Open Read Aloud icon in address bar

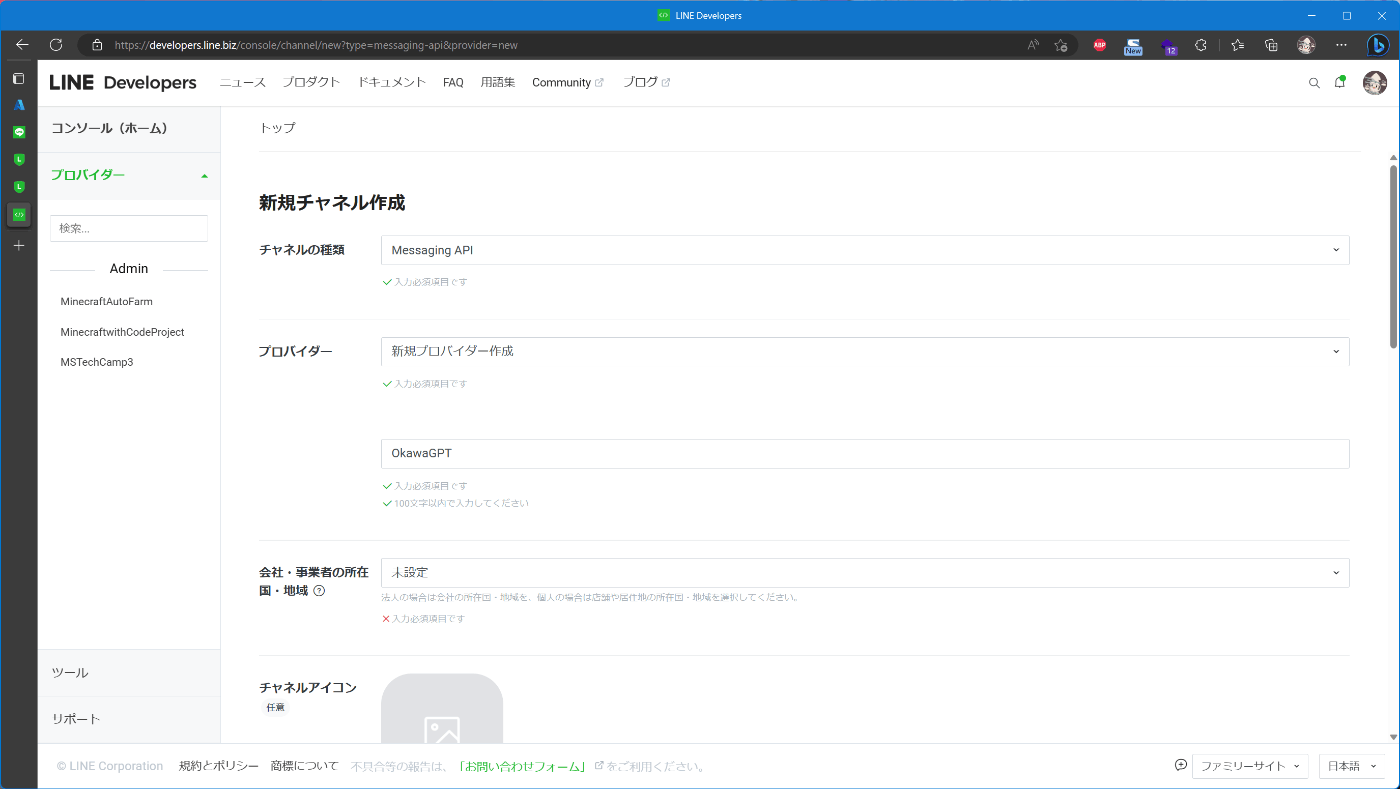1033,45
